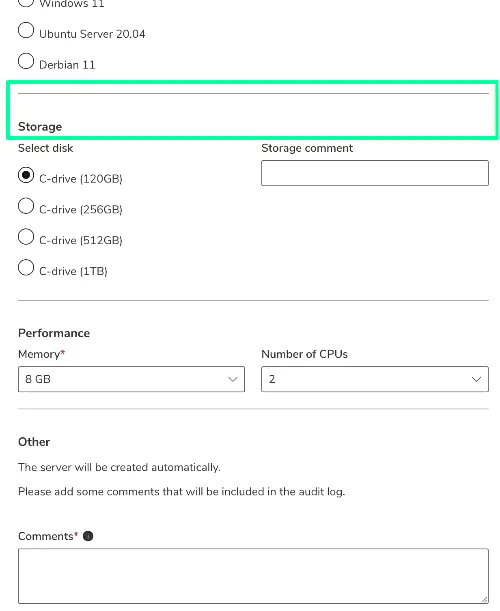Viewport: 500px width, 611px height.
Task: Expand the Number of CPUs dropdown arrow
Action: [x=476, y=379]
